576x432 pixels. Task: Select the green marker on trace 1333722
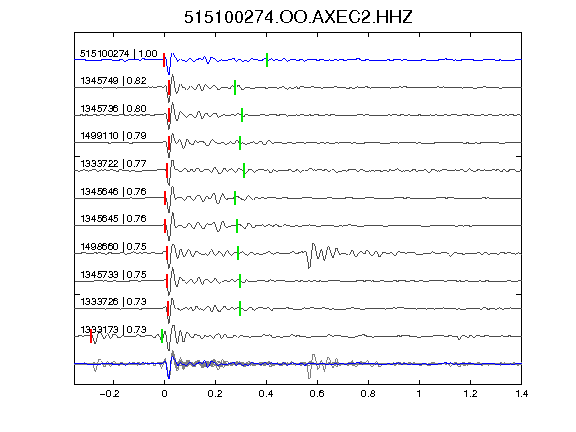tap(244, 170)
